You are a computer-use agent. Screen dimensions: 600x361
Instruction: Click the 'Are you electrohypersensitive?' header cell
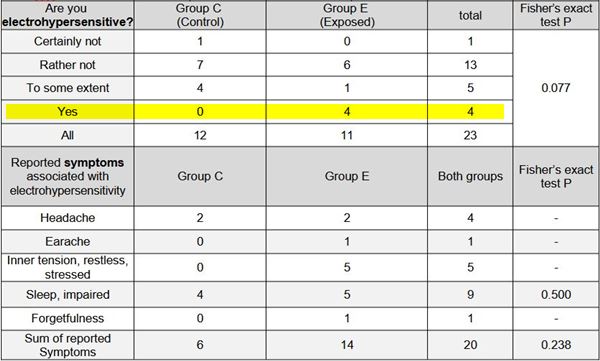(67, 15)
